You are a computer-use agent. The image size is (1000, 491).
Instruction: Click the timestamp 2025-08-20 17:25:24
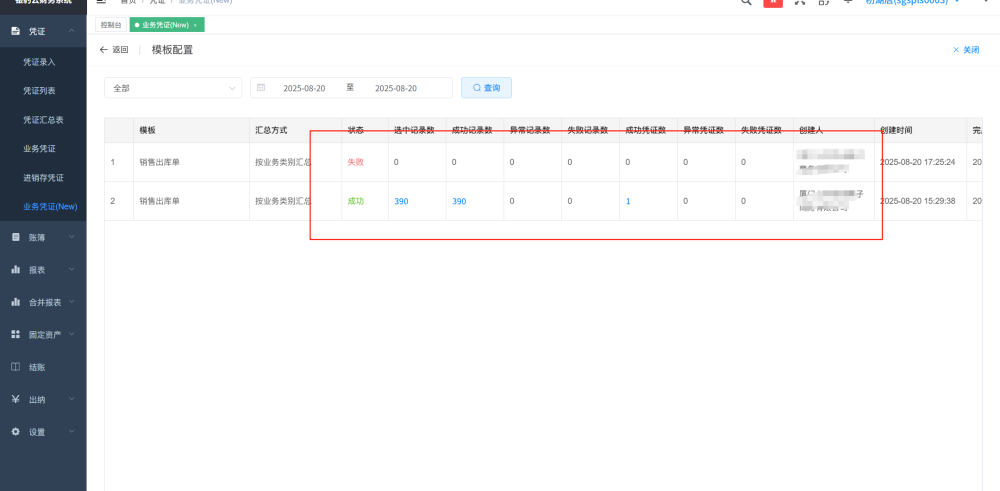tap(918, 163)
